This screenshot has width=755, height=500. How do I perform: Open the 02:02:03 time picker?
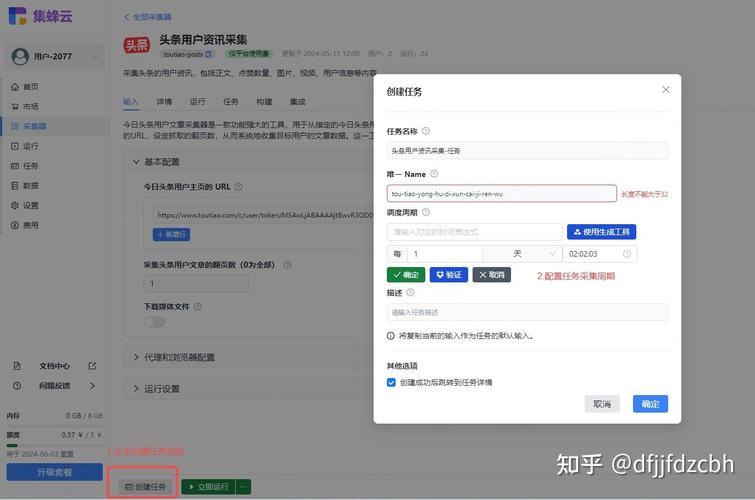click(x=599, y=254)
